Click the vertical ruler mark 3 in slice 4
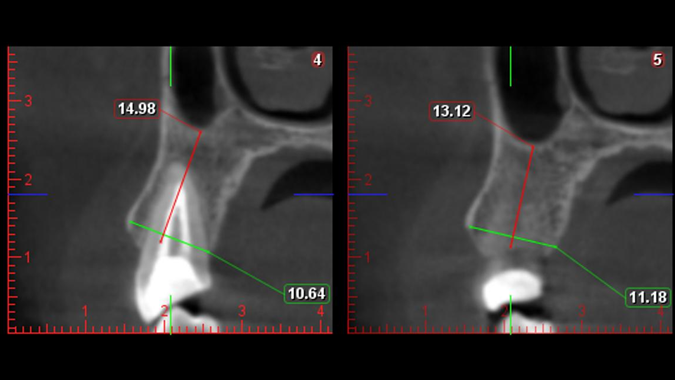This screenshot has width=675, height=380. click(x=28, y=101)
